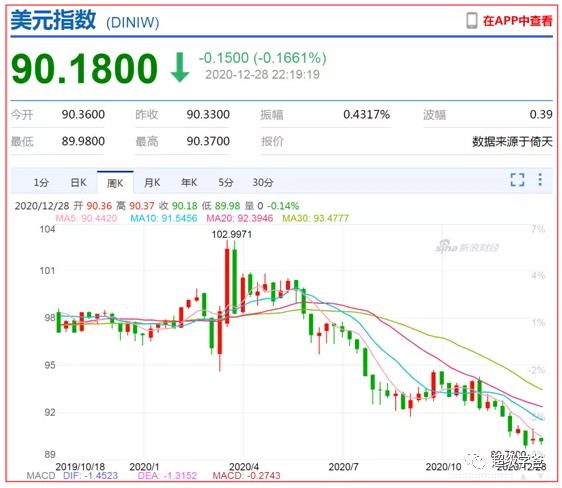Tap the phone icon beside 在APP中查看

[x=472, y=20]
